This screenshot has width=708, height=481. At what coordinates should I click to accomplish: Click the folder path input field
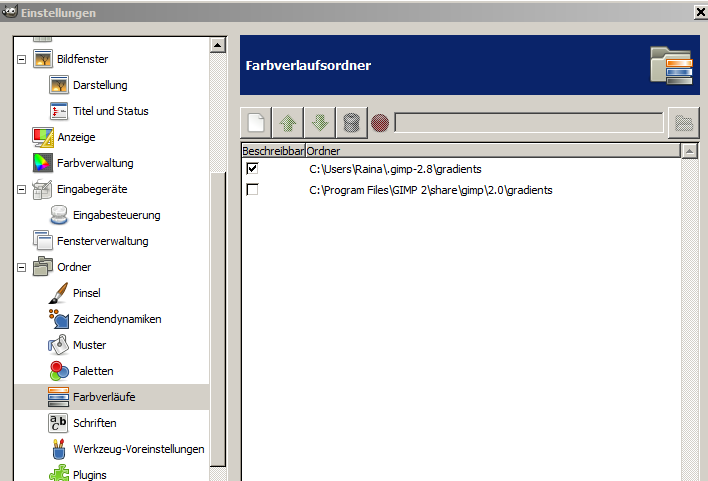[x=529, y=123]
